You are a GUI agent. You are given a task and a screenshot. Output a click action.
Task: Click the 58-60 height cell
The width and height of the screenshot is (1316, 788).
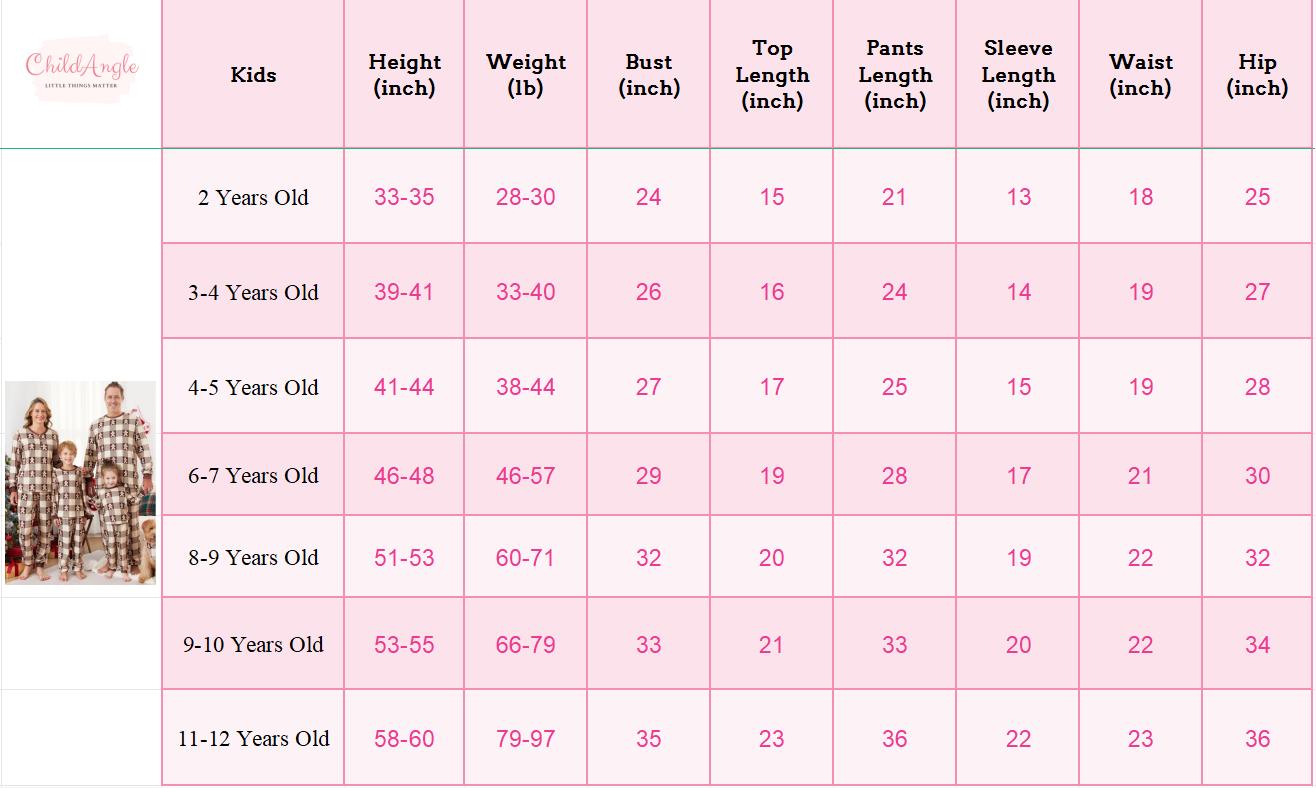pos(404,738)
